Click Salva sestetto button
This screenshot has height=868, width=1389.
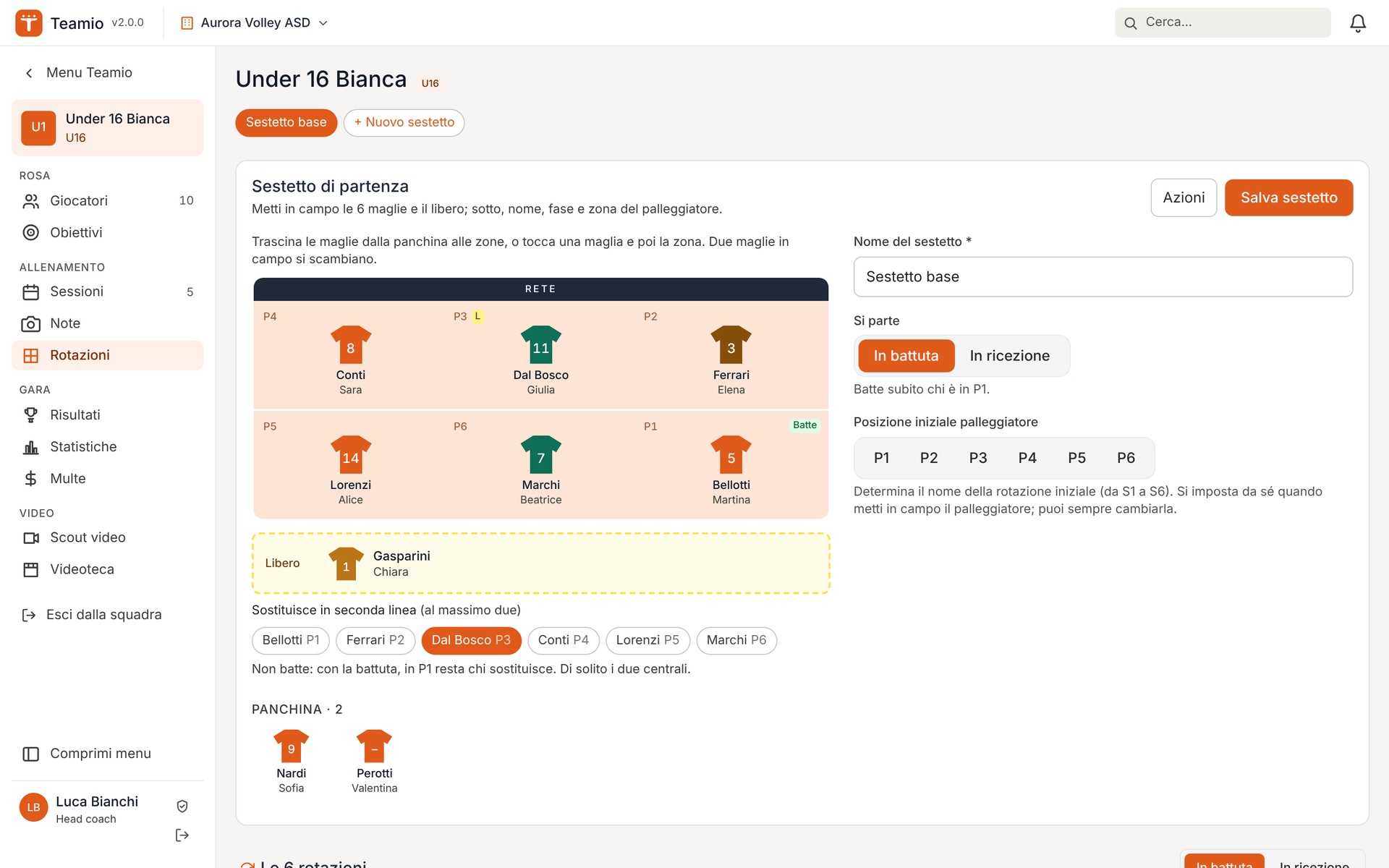tap(1288, 197)
